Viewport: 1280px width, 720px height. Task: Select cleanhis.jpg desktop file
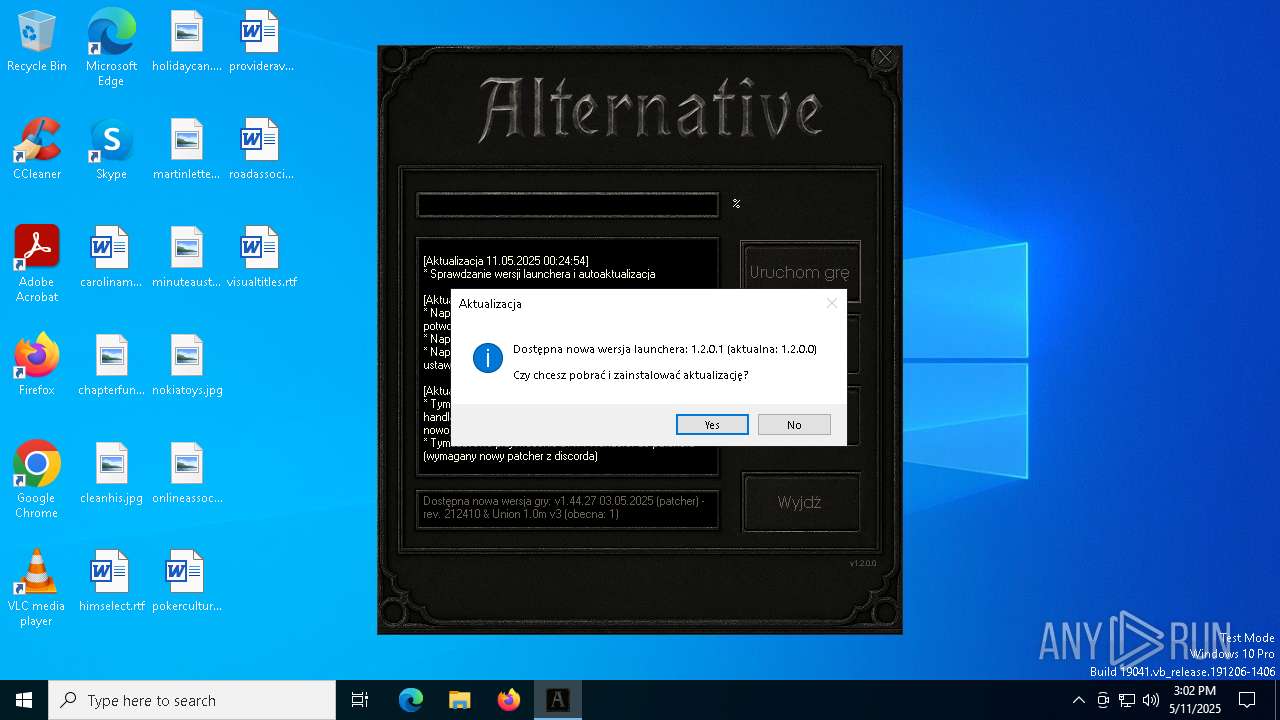111,474
